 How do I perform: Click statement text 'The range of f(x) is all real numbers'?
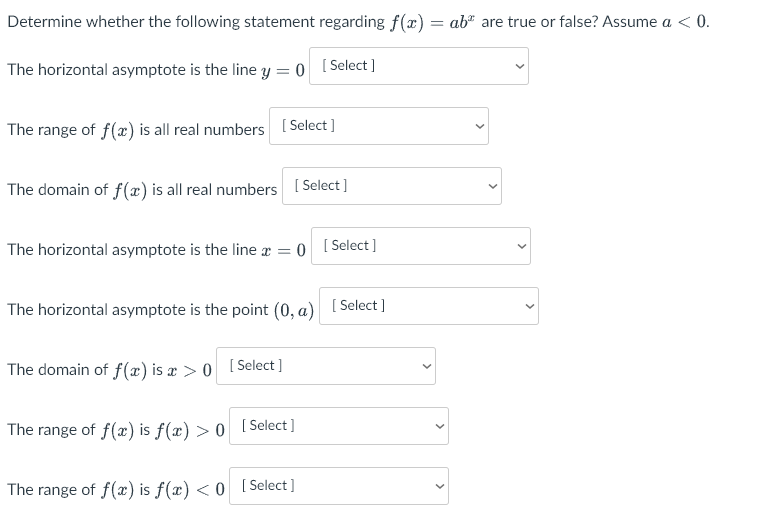tap(135, 130)
